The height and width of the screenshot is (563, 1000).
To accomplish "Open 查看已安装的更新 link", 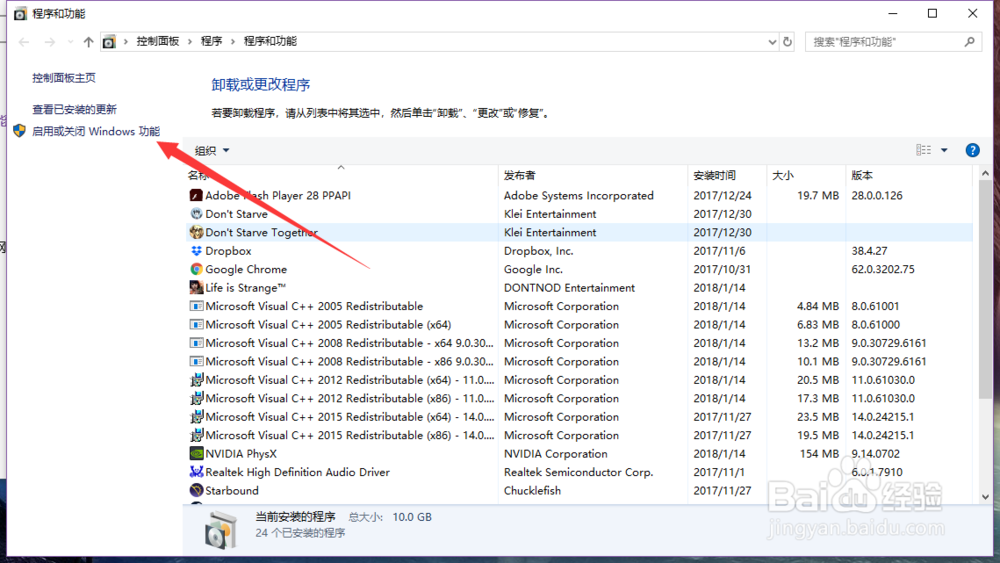I will [x=75, y=109].
